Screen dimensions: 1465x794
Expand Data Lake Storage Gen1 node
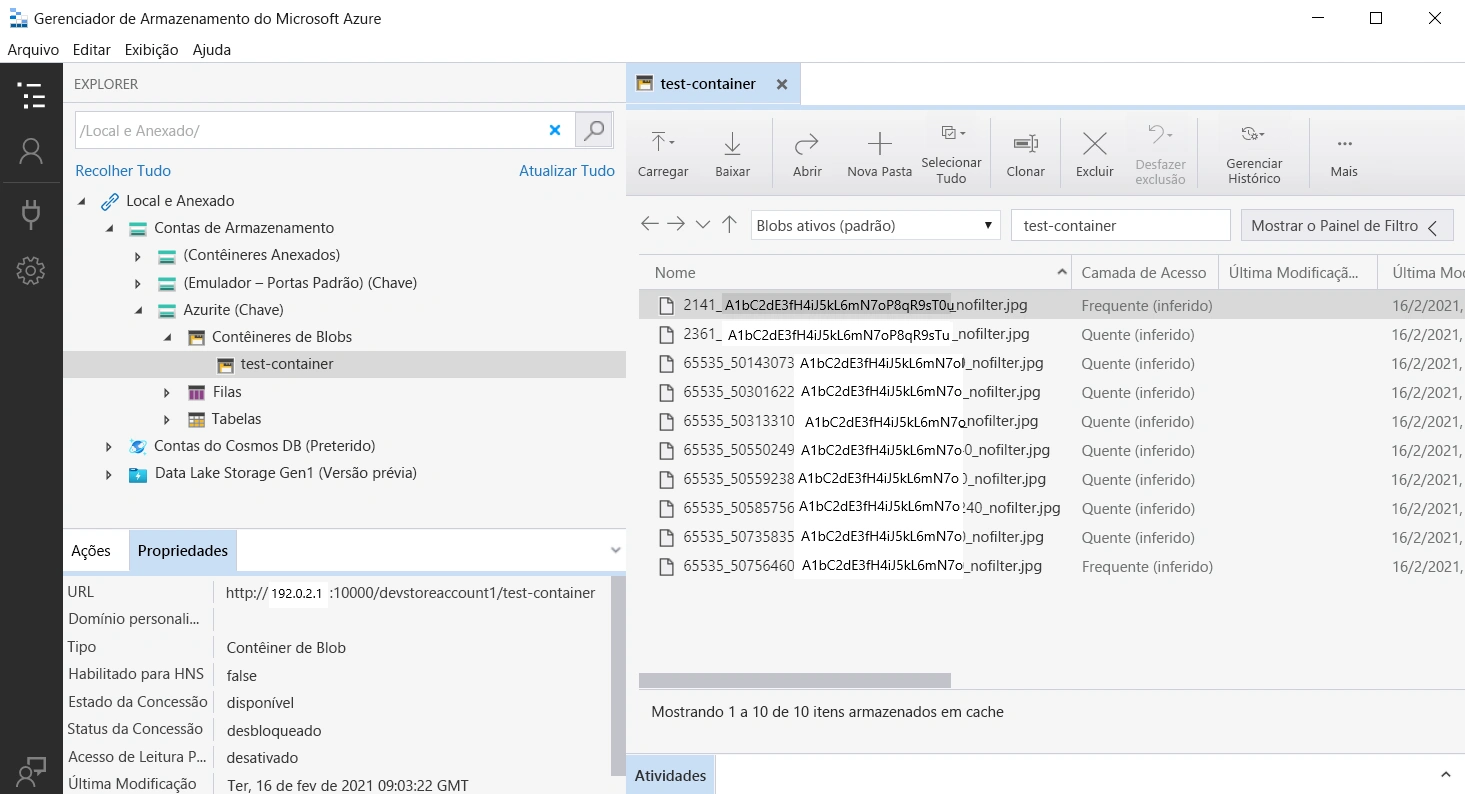[109, 474]
